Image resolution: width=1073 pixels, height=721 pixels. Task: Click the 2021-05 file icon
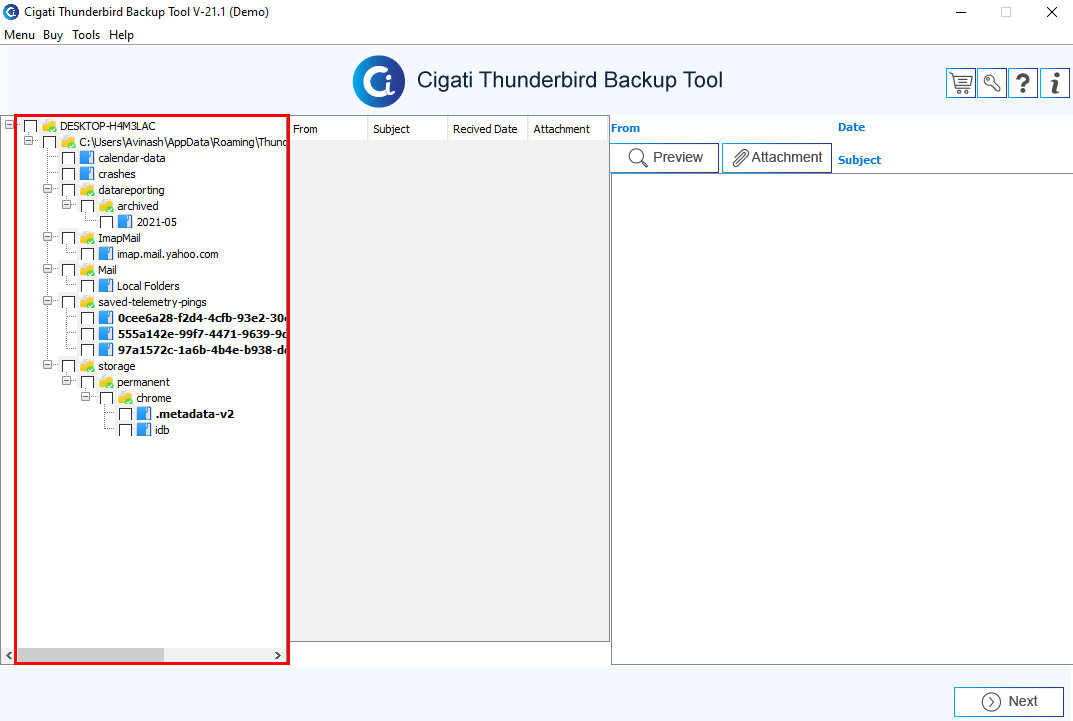tap(125, 222)
